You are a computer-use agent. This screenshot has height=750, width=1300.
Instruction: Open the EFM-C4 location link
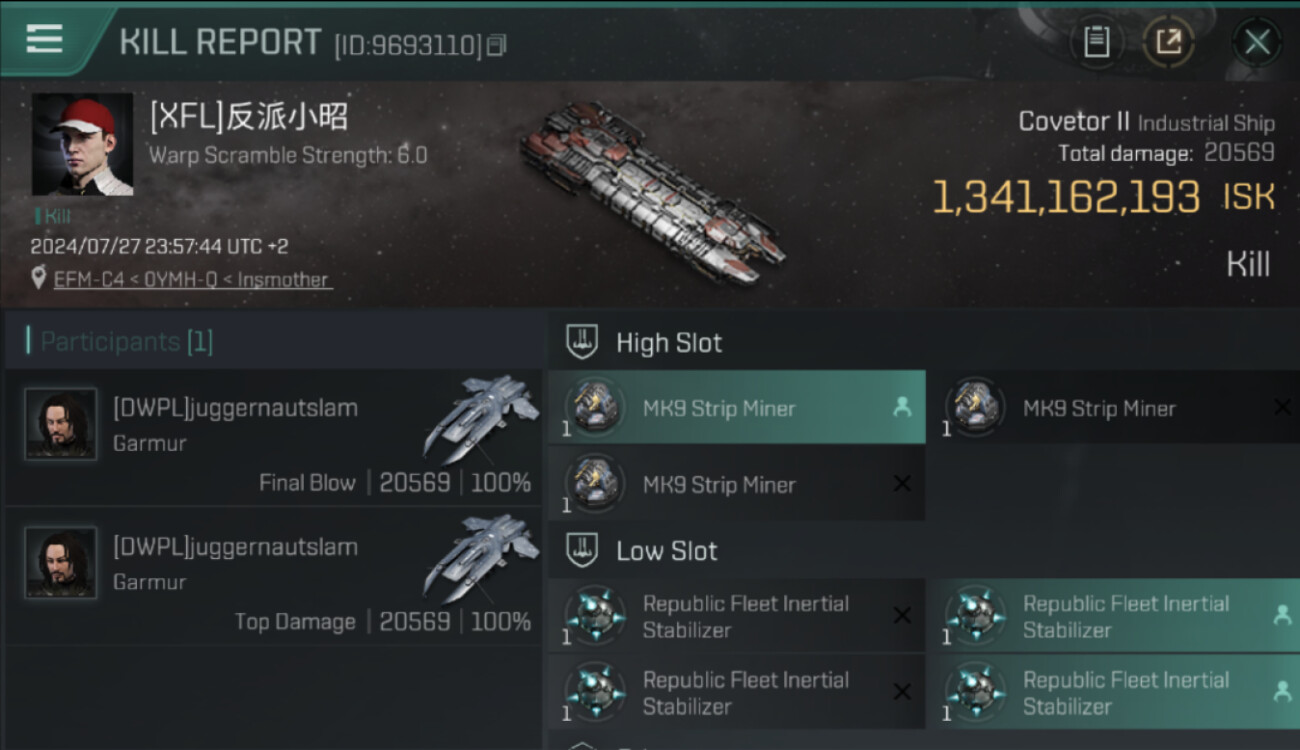[191, 280]
